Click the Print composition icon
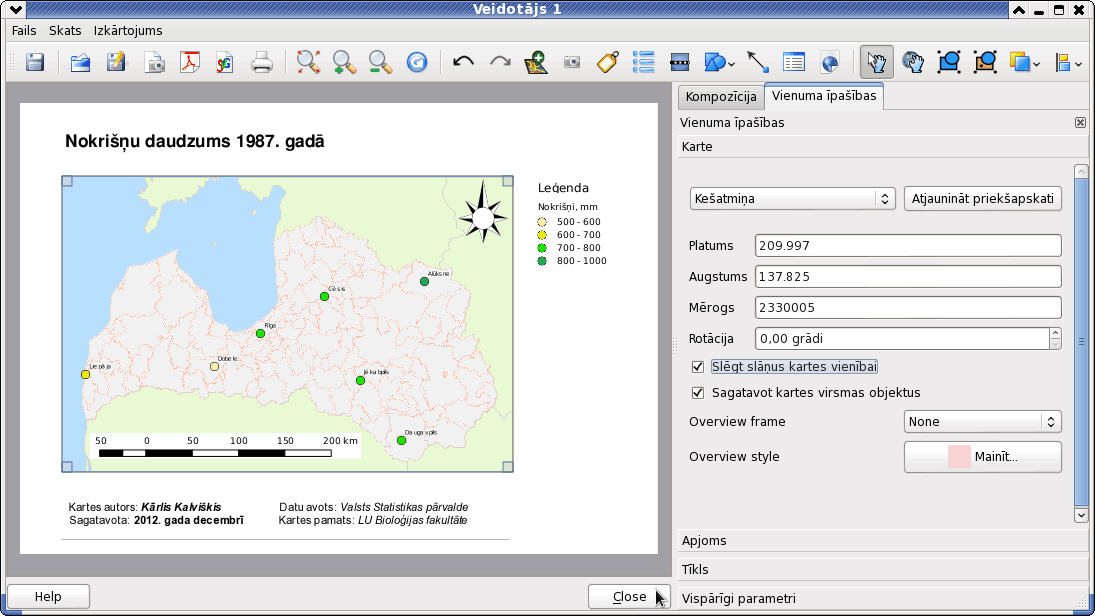 (262, 62)
